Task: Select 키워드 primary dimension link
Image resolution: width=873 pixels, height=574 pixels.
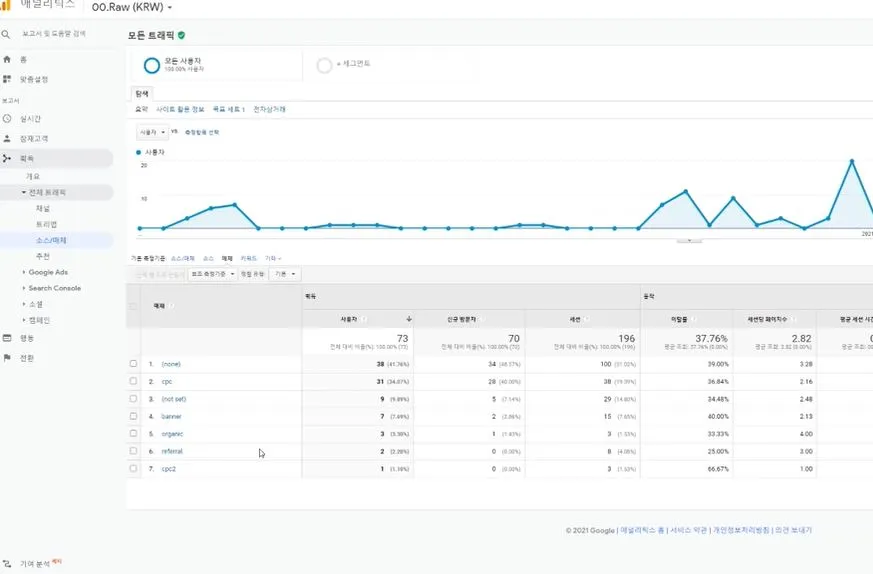Action: [248, 258]
